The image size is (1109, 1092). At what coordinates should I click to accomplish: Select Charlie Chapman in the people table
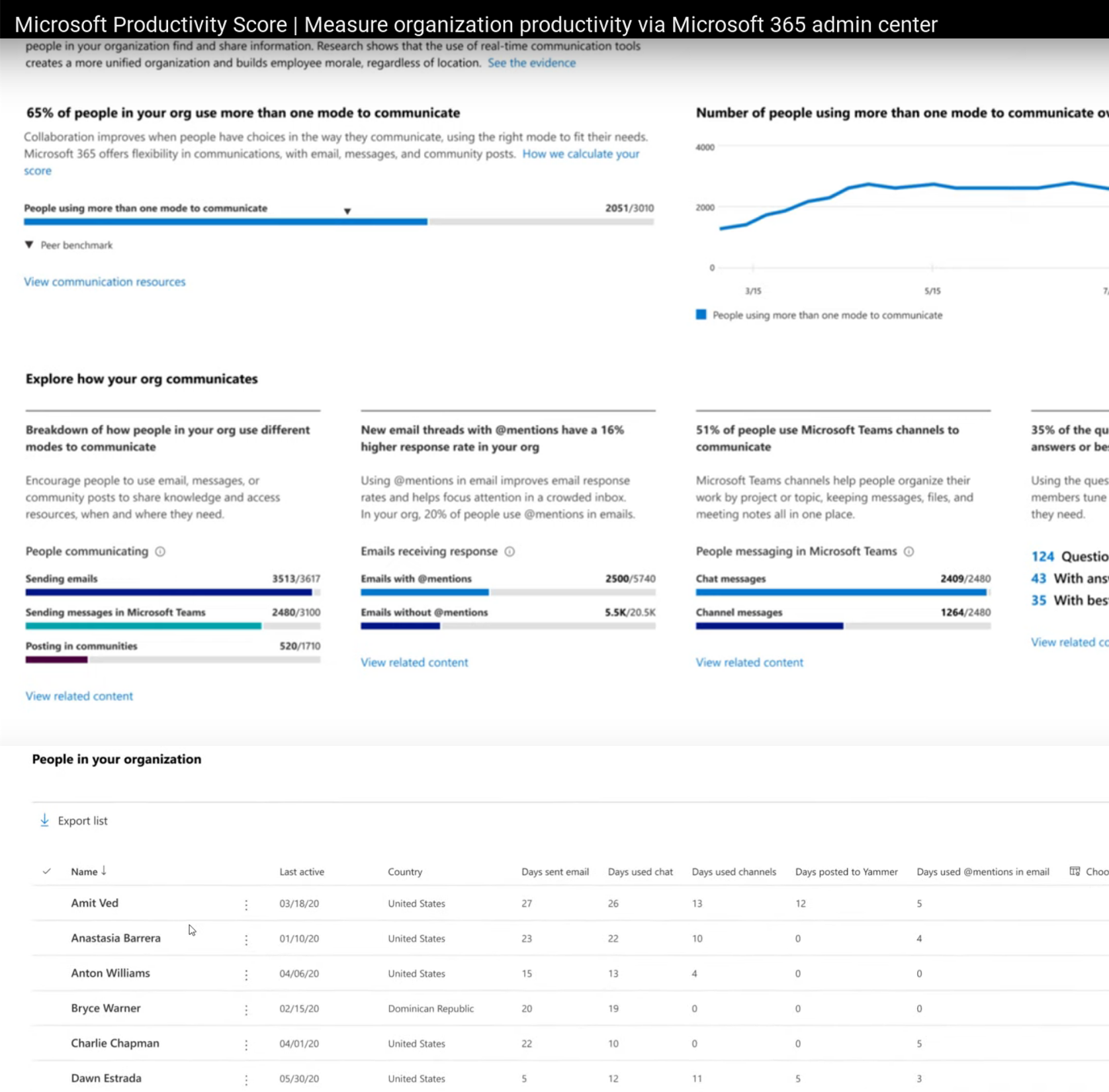coord(115,1043)
